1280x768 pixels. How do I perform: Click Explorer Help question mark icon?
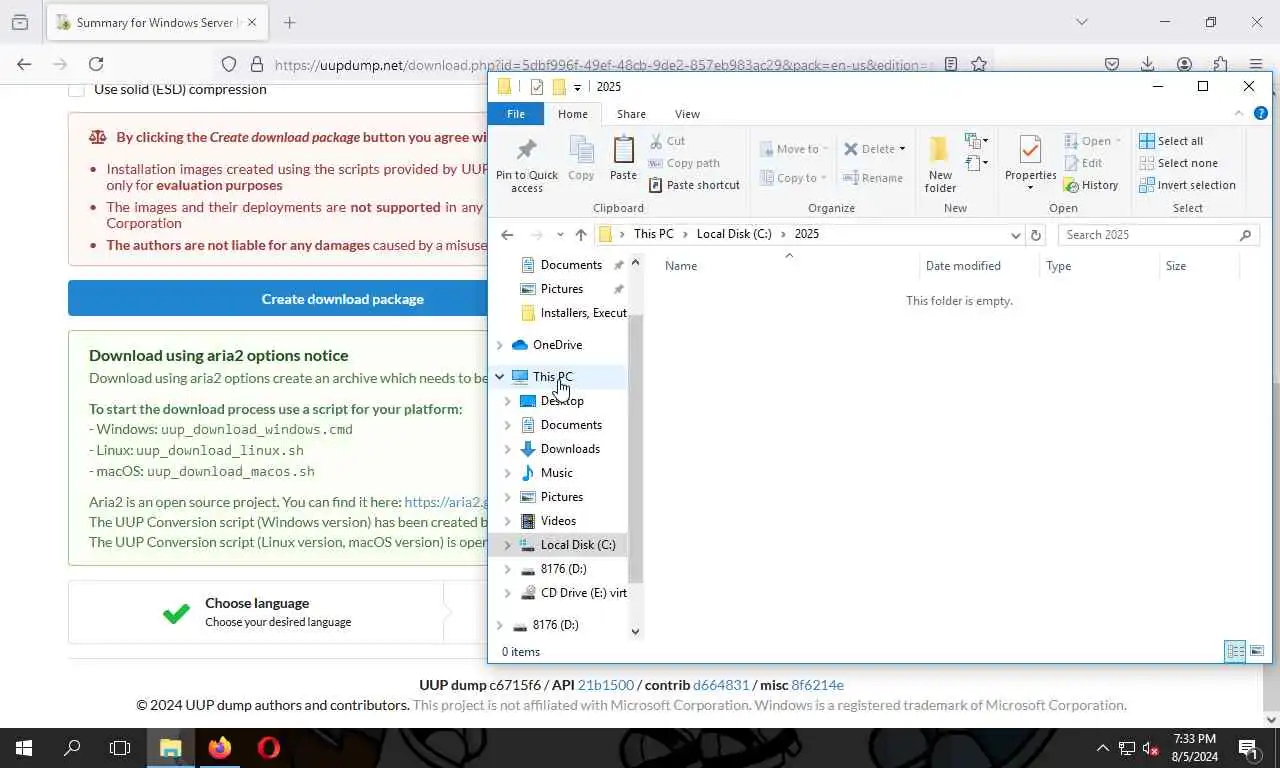coord(1261,114)
